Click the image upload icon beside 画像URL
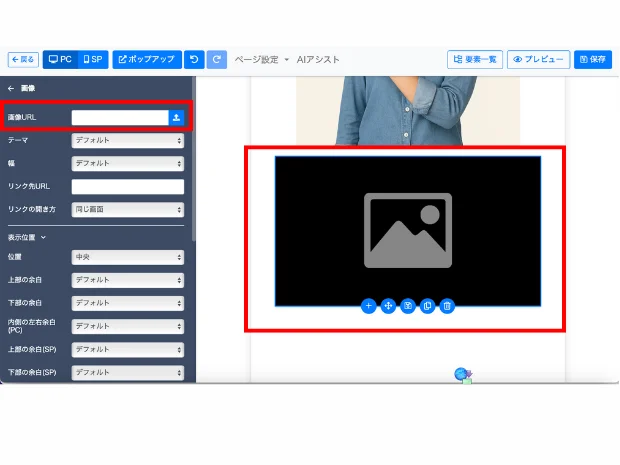Viewport: 620px width, 465px height. point(176,117)
